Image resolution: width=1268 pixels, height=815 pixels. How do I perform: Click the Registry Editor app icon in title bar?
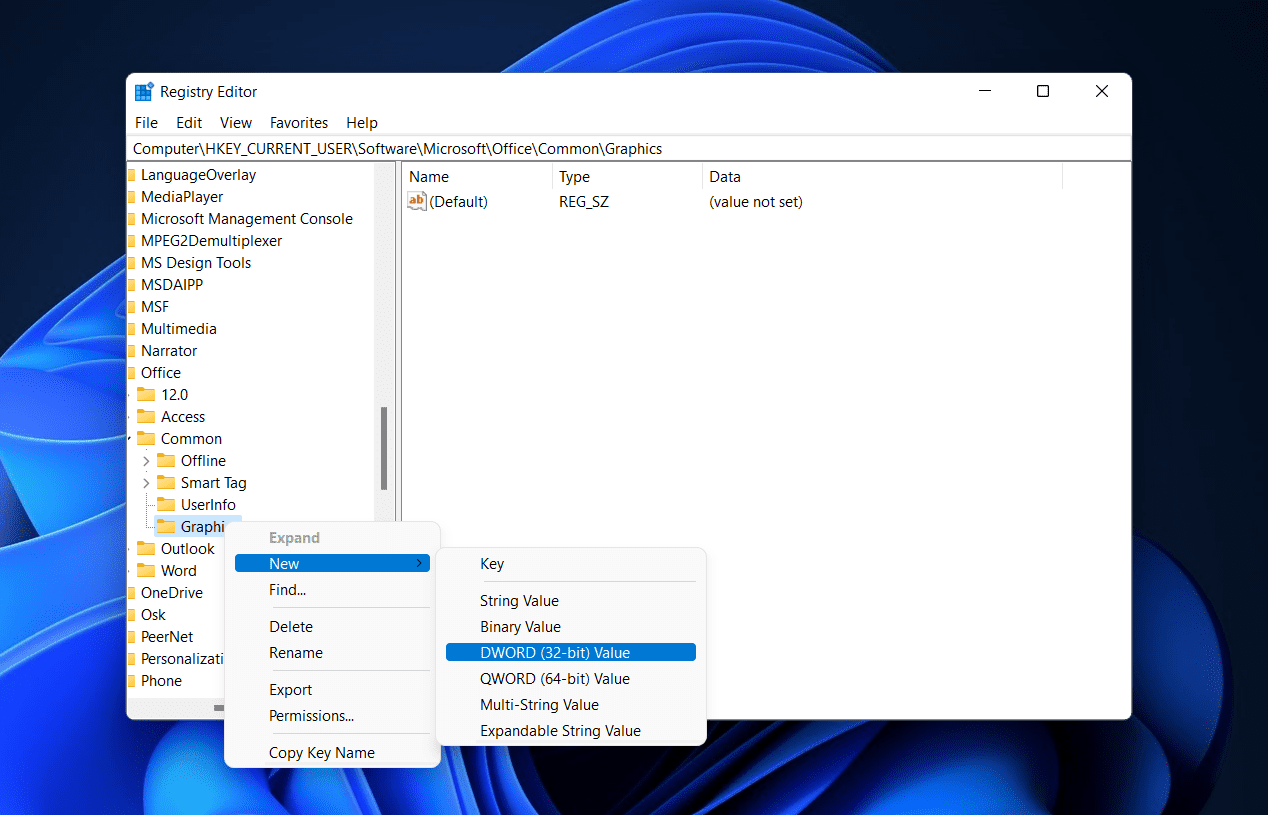(x=144, y=92)
